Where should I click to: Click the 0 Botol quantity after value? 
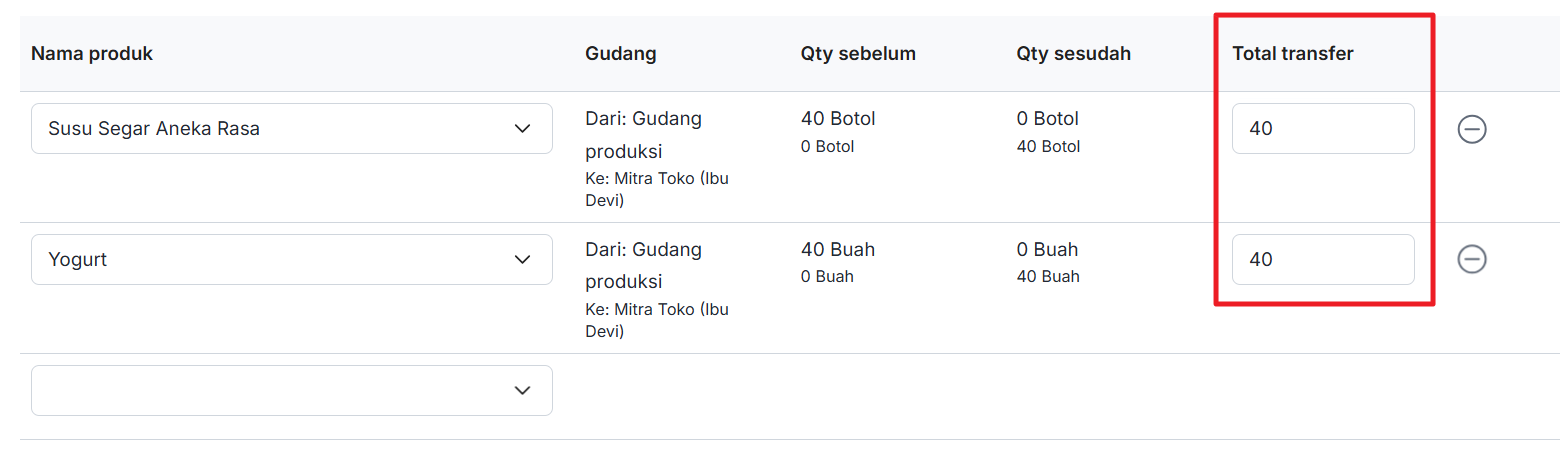(x=1047, y=119)
